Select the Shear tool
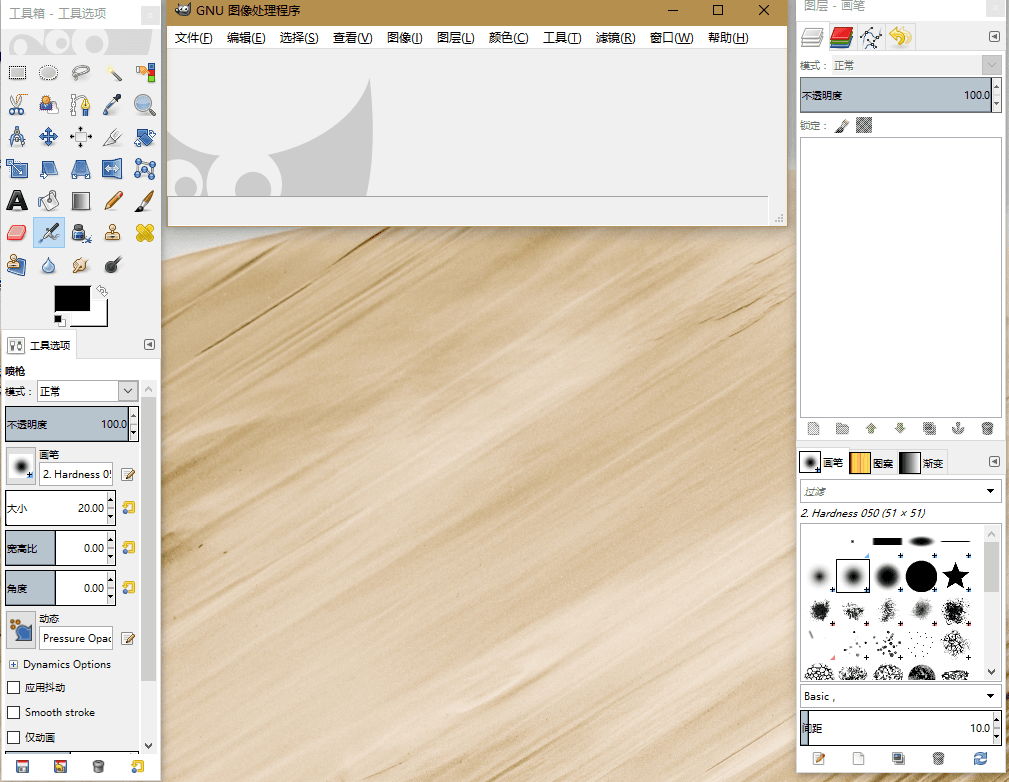This screenshot has height=782, width=1009. point(49,169)
